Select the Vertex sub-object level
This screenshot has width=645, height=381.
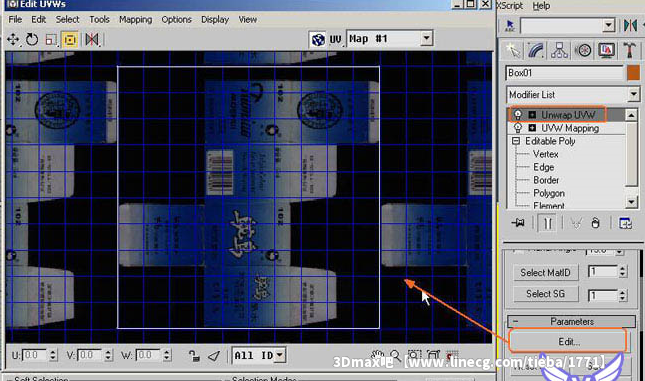pyautogui.click(x=545, y=154)
